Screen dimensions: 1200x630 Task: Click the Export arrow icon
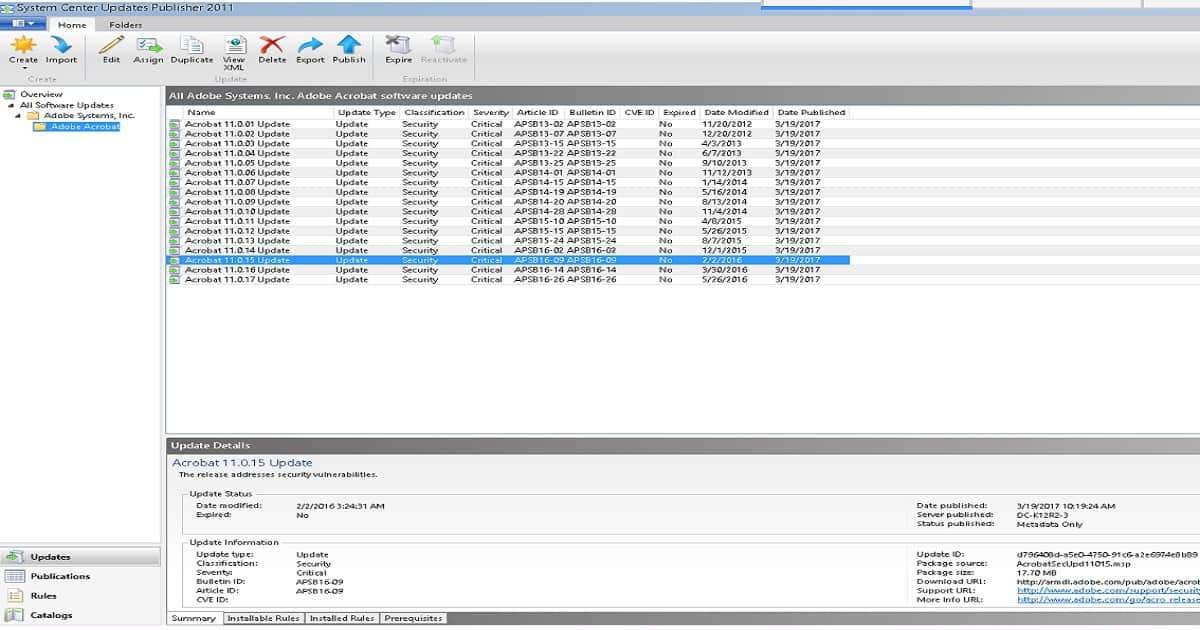pyautogui.click(x=310, y=44)
